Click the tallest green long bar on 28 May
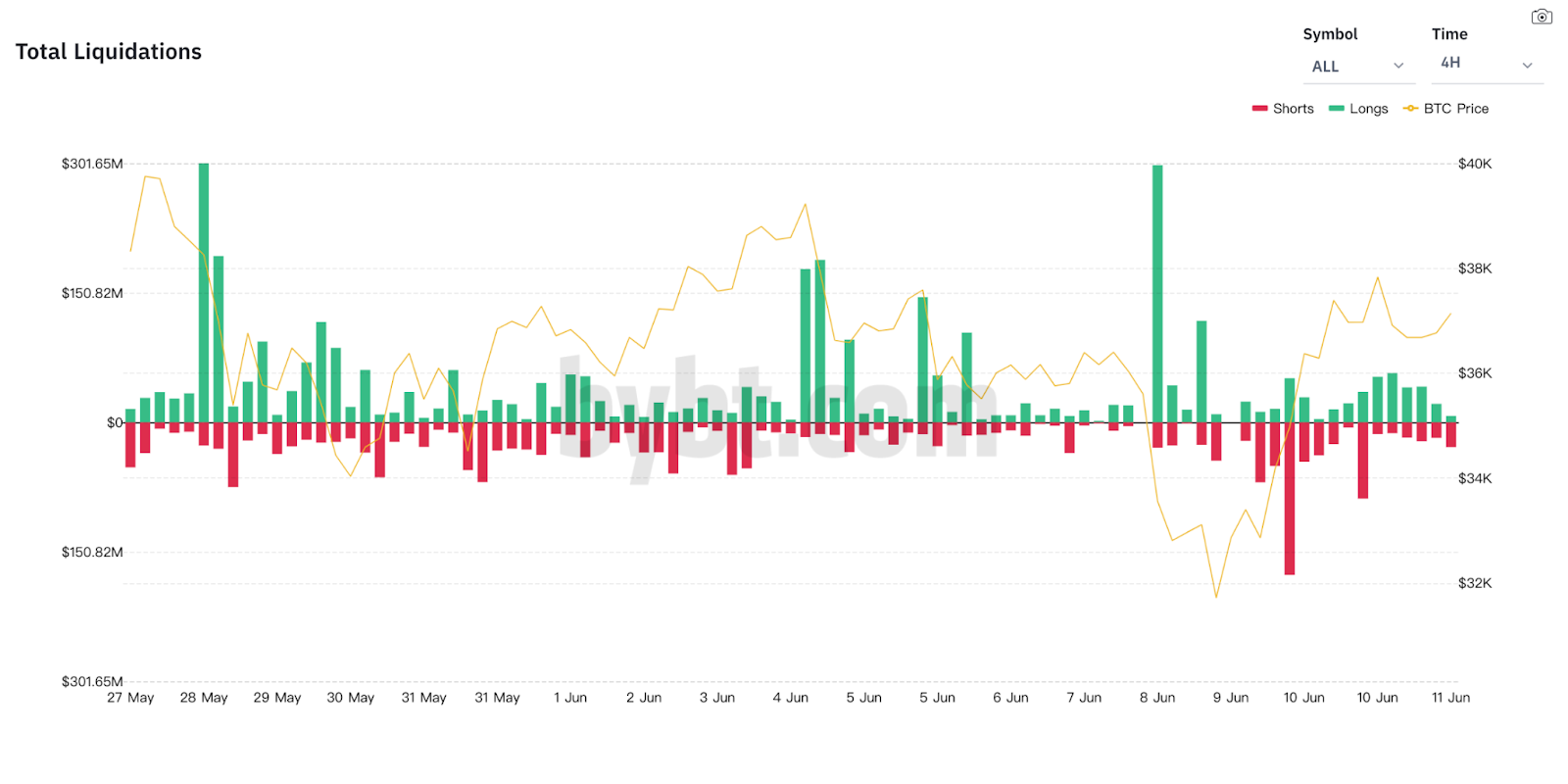Viewport: 1568px width, 784px height. [x=204, y=293]
